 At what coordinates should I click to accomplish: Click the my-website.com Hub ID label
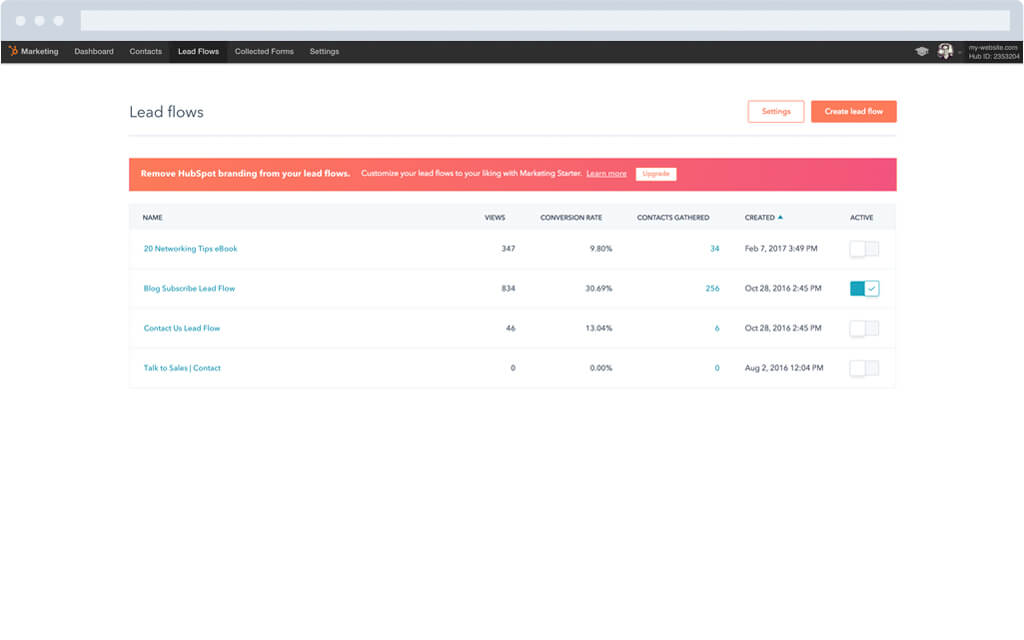pyautogui.click(x=990, y=51)
